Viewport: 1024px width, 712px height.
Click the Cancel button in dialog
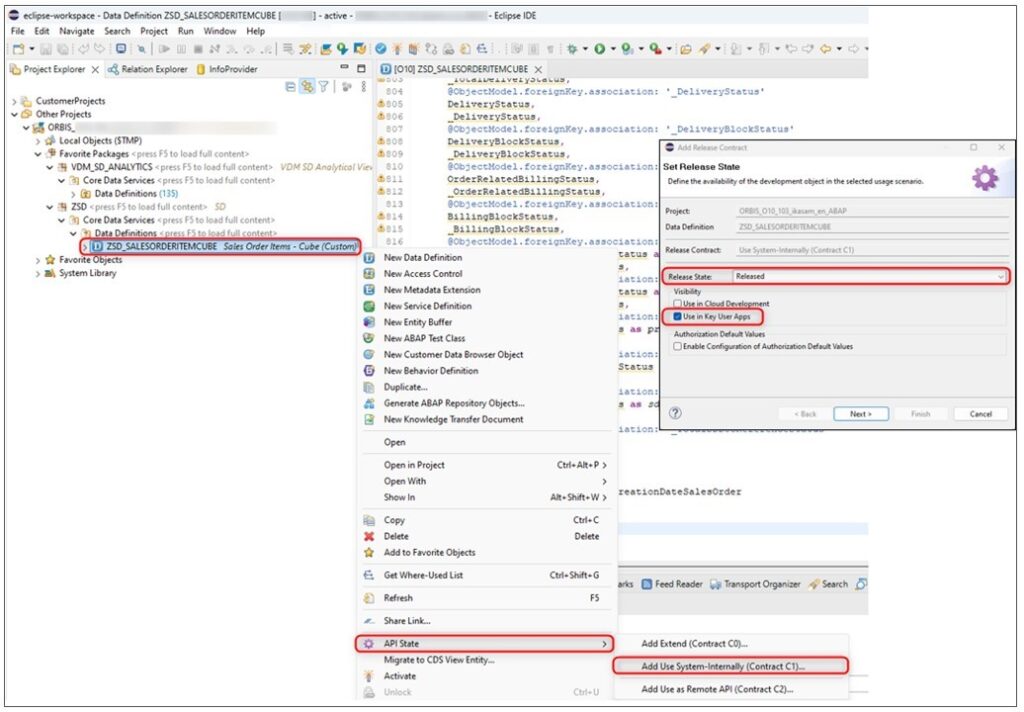tap(980, 414)
